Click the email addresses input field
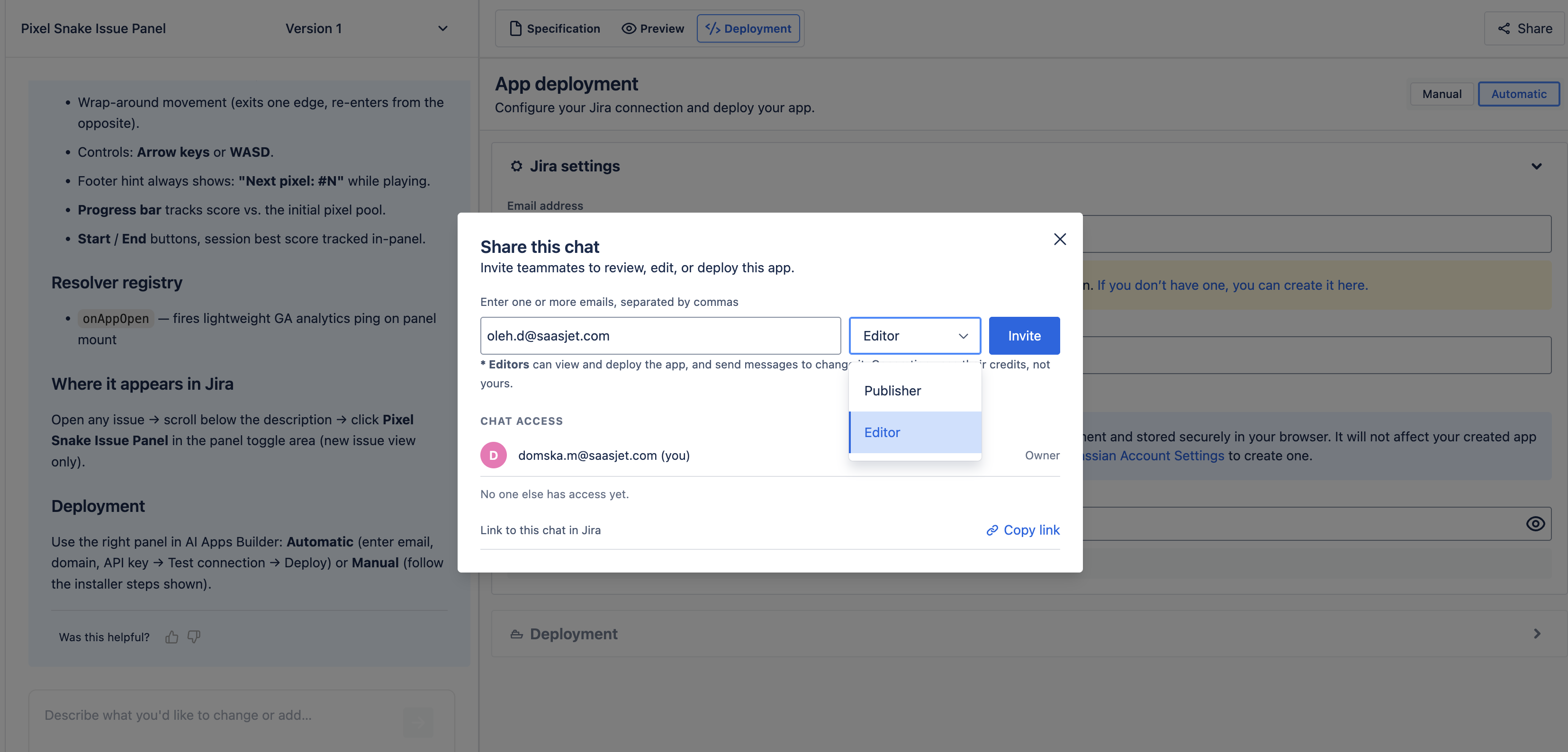 pyautogui.click(x=660, y=336)
